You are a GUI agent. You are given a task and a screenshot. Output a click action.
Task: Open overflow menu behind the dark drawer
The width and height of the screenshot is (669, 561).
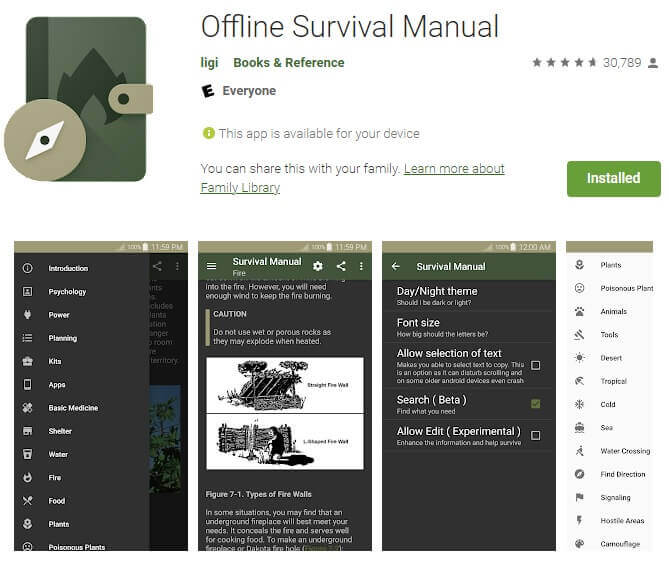[x=177, y=266]
